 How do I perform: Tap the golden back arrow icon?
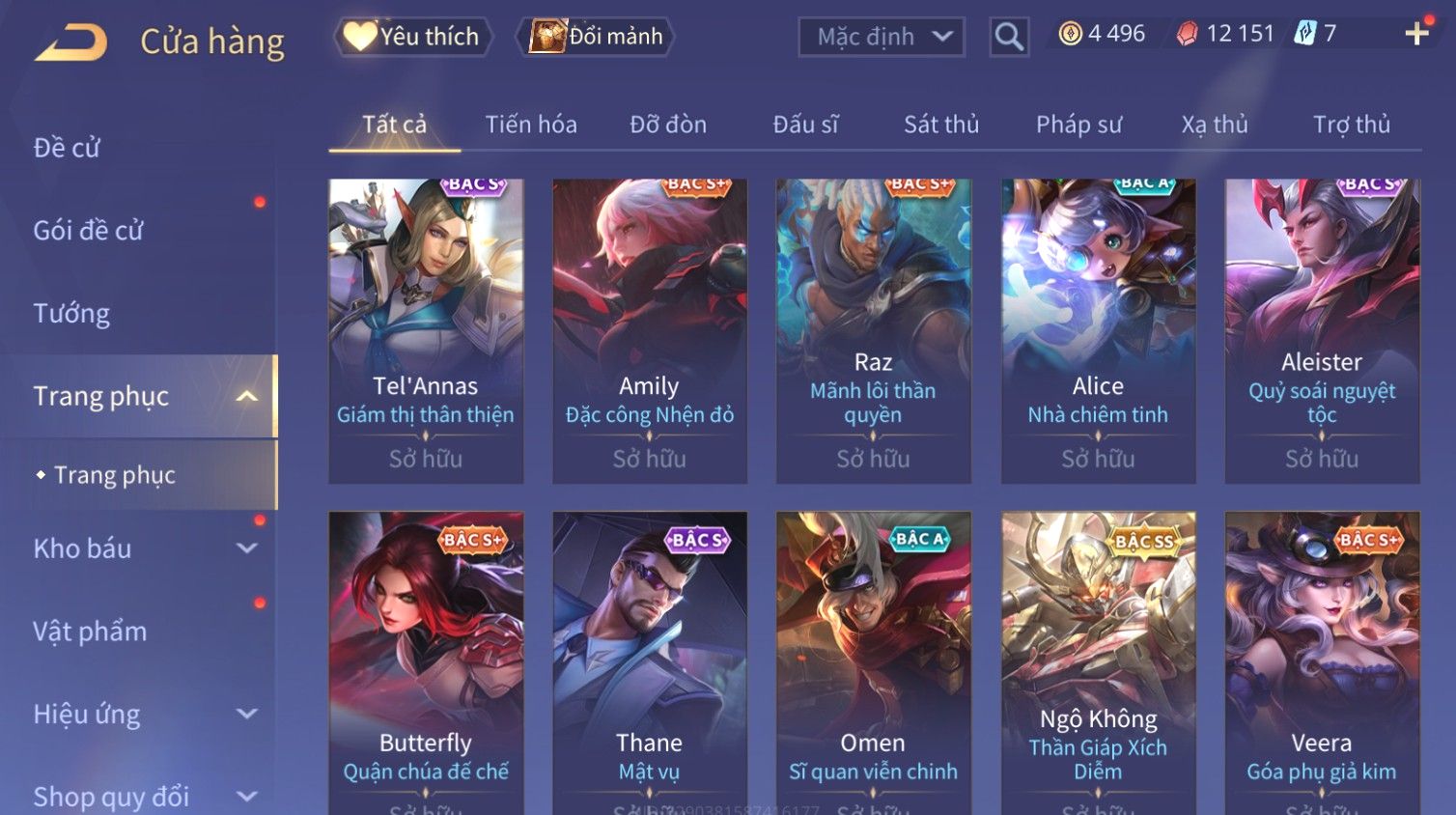[70, 42]
